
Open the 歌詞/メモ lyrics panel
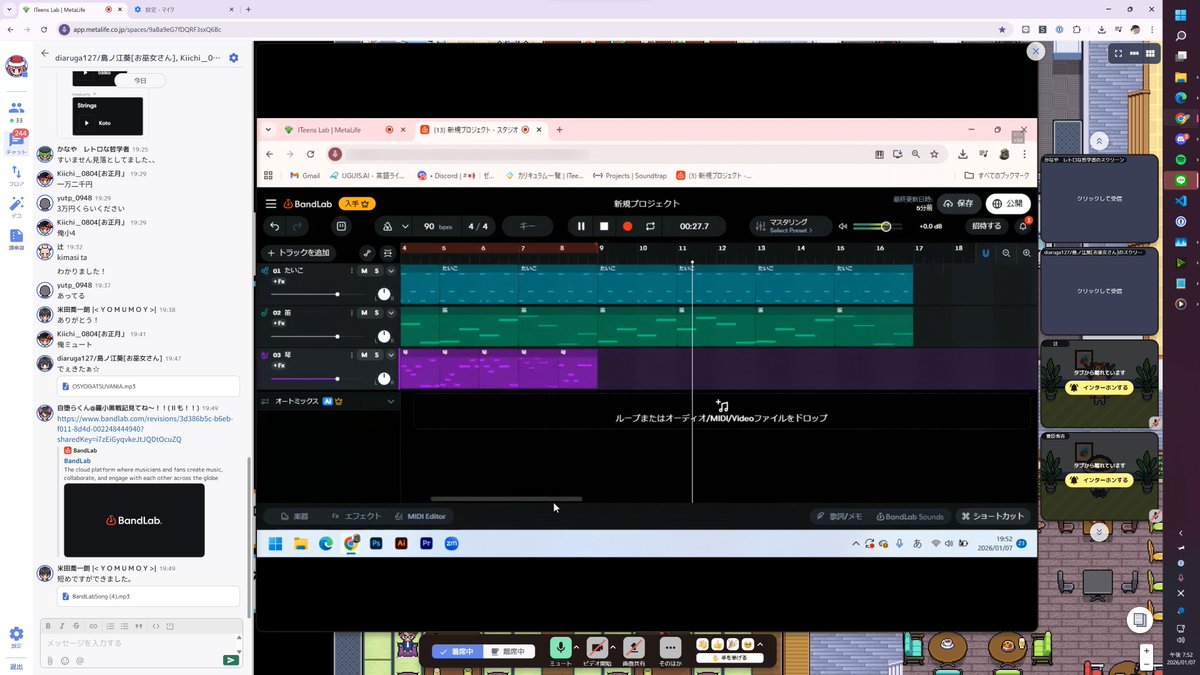pyautogui.click(x=839, y=516)
